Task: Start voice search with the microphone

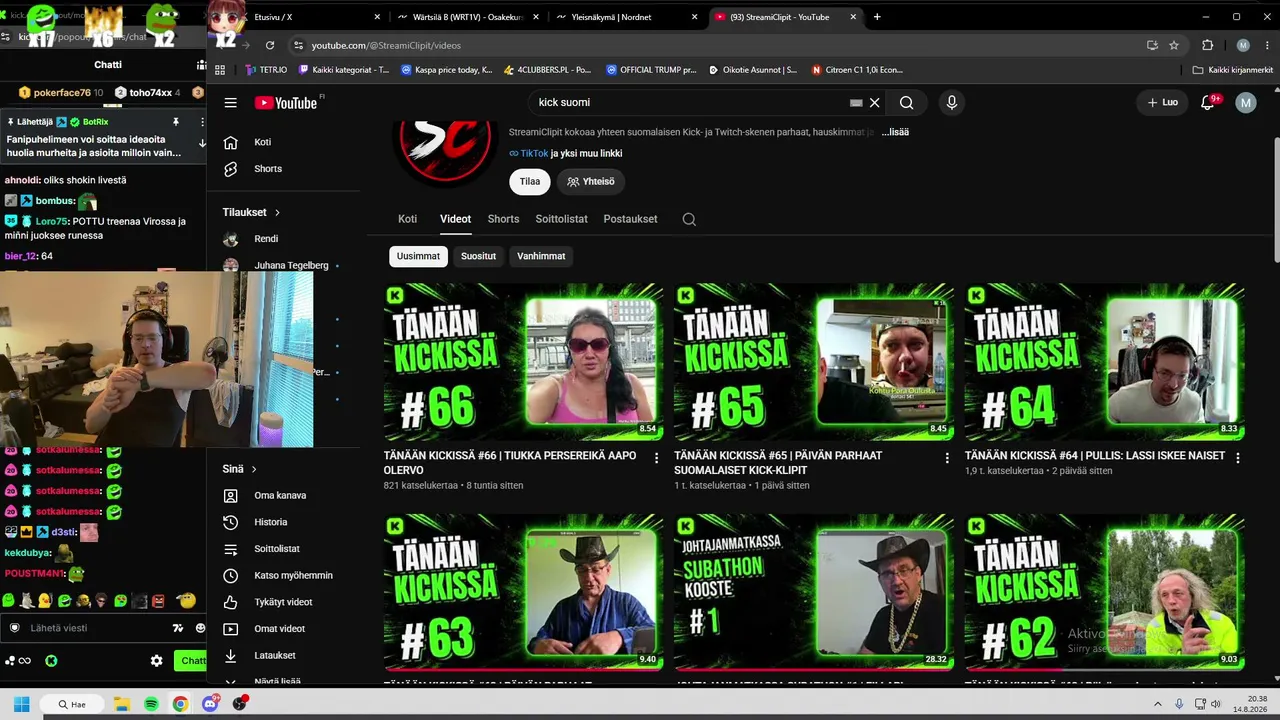Action: [x=951, y=103]
